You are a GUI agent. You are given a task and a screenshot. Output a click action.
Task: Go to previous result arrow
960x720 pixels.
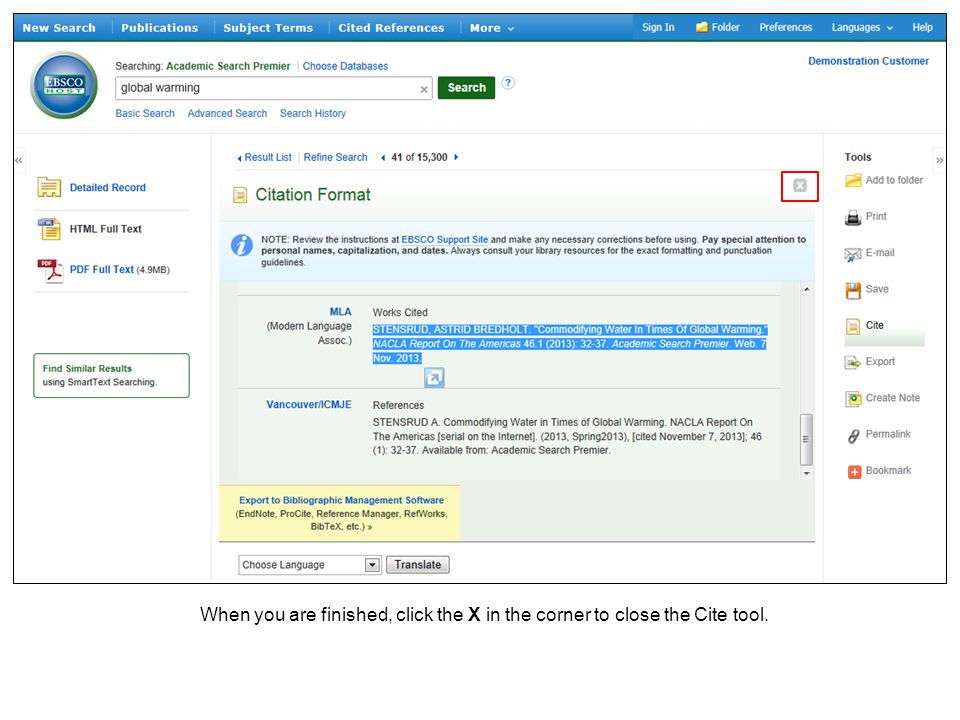(x=383, y=157)
